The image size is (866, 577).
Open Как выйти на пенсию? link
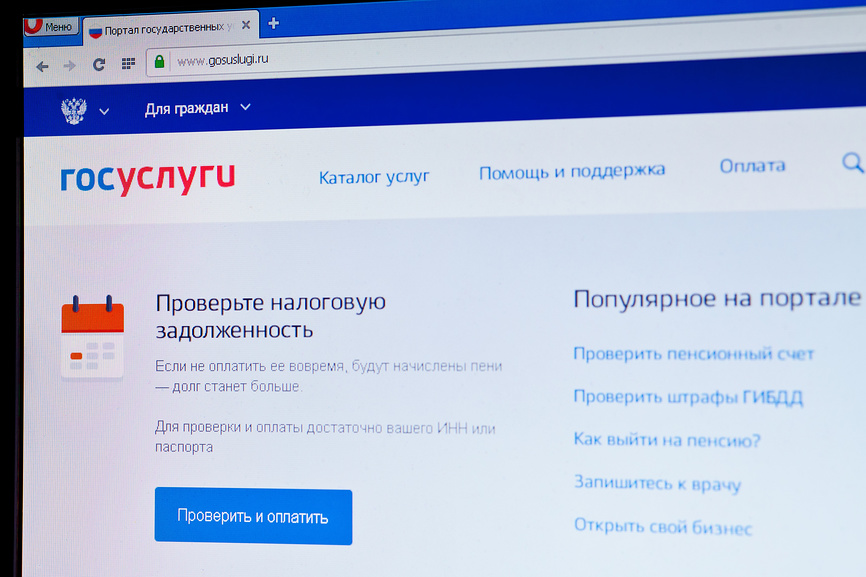[x=667, y=440]
